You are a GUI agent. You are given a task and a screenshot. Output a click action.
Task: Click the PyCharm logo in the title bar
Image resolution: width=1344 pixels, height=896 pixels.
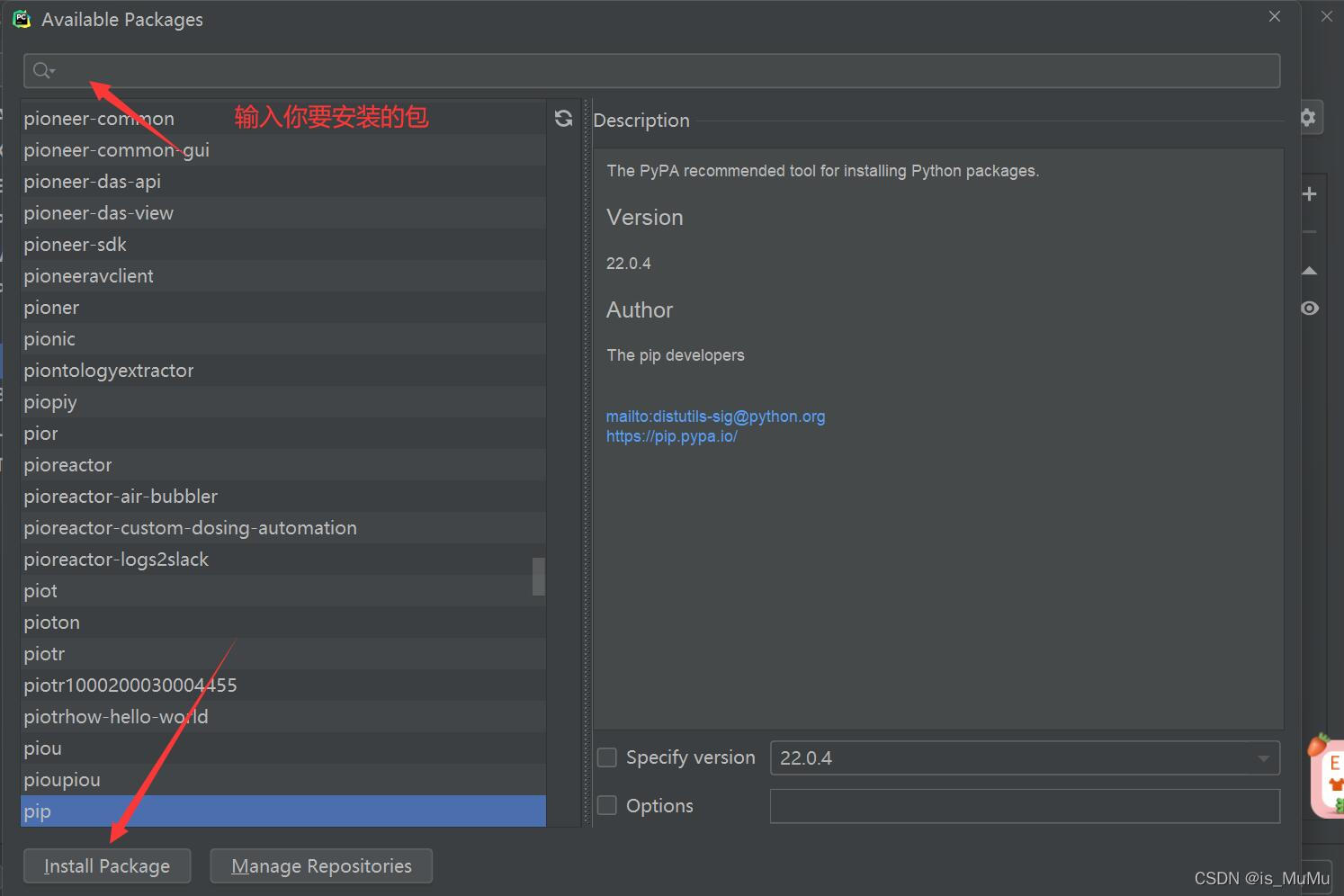pos(22,19)
